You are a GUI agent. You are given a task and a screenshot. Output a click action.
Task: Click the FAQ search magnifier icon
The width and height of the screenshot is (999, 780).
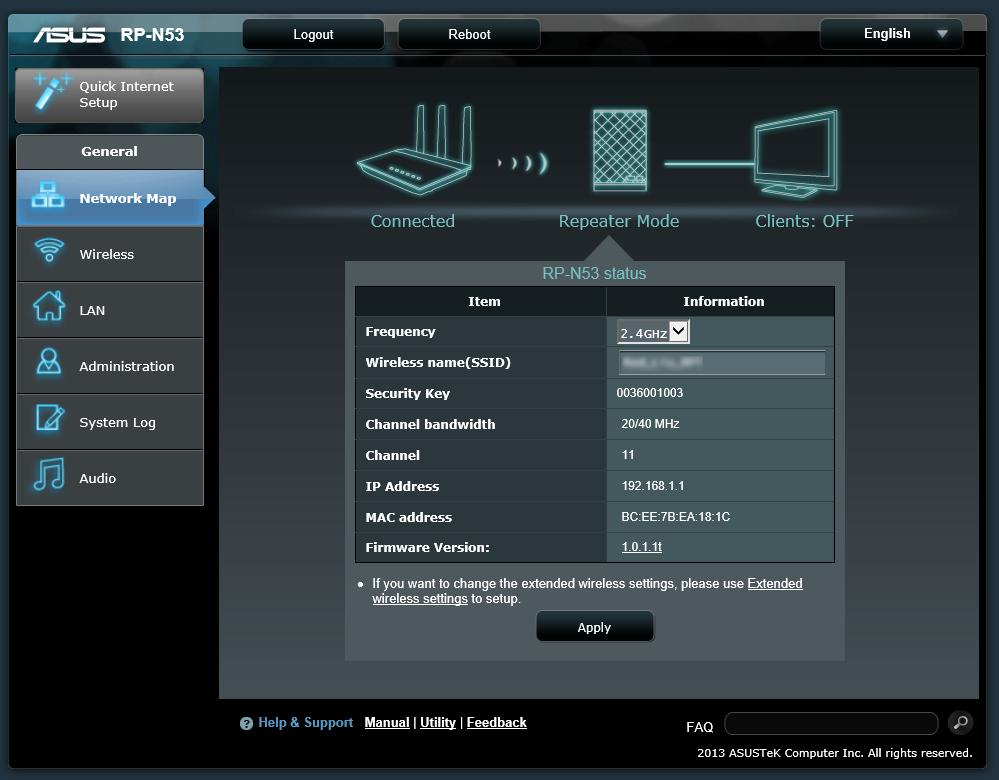pyautogui.click(x=960, y=723)
